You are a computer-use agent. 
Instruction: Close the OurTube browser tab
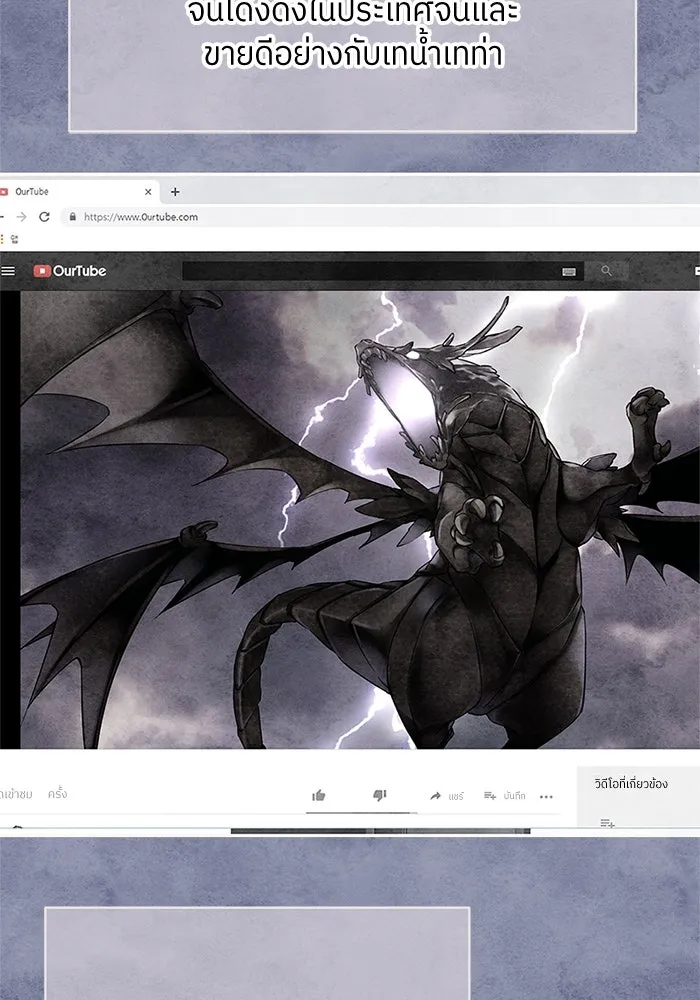point(148,192)
